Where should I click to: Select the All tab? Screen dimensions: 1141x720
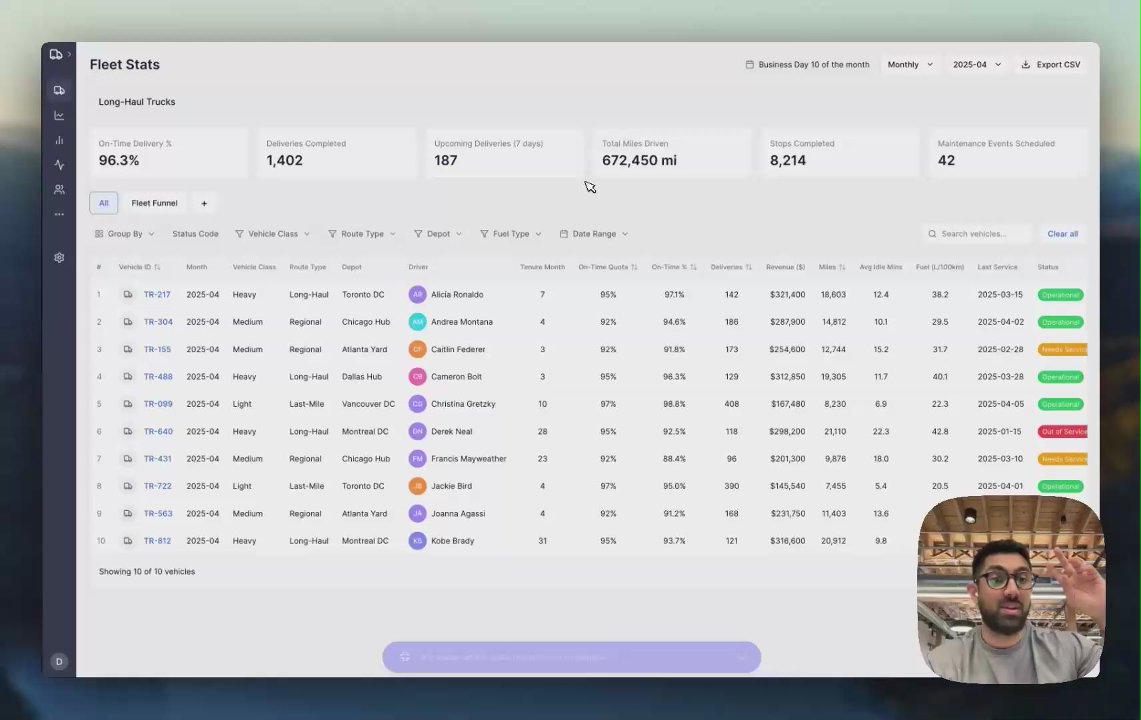103,203
